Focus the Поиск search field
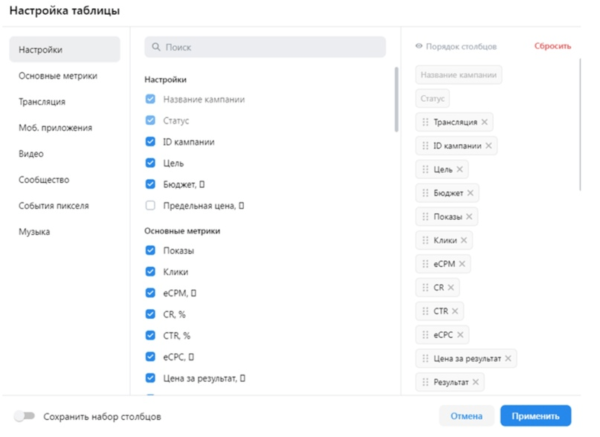Screen dimensions: 600x437 [x=265, y=47]
